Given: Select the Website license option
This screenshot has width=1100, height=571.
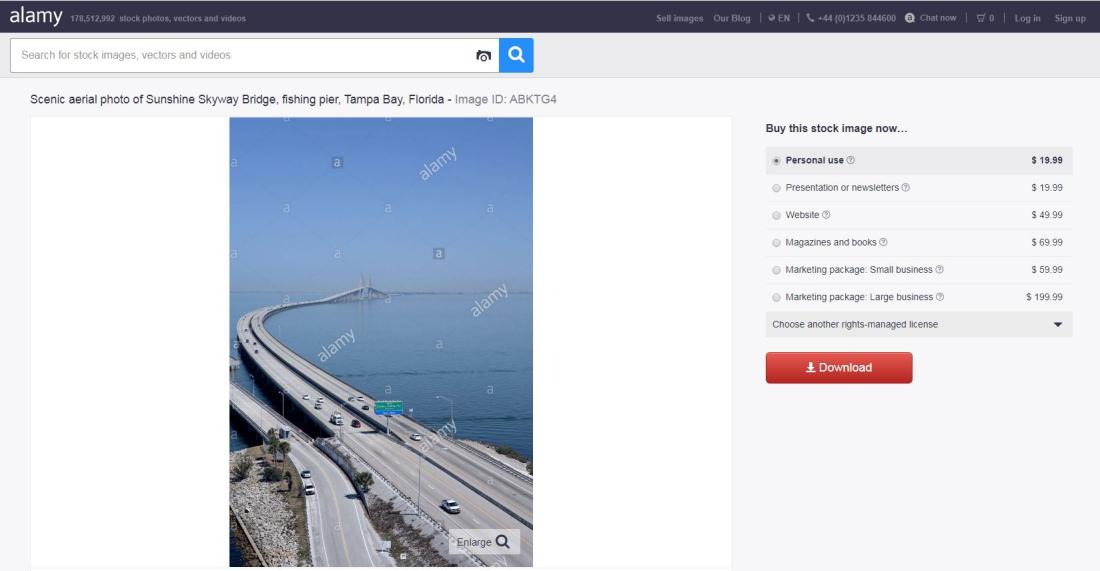Looking at the screenshot, I should [776, 215].
